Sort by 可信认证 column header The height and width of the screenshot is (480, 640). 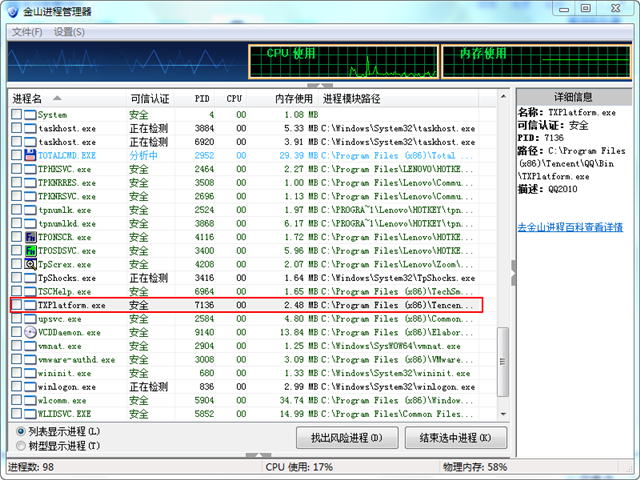tap(150, 98)
